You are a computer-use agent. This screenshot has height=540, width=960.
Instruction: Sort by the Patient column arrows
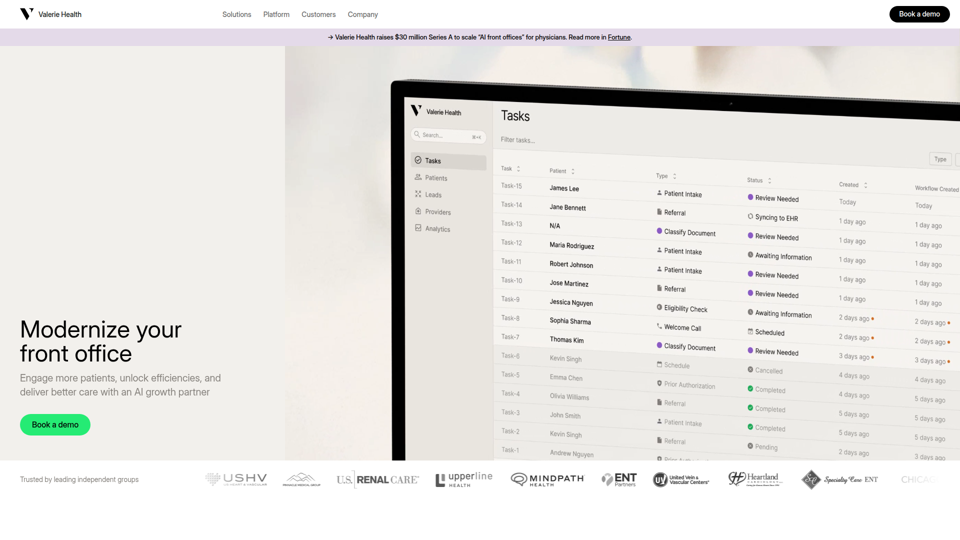[573, 171]
